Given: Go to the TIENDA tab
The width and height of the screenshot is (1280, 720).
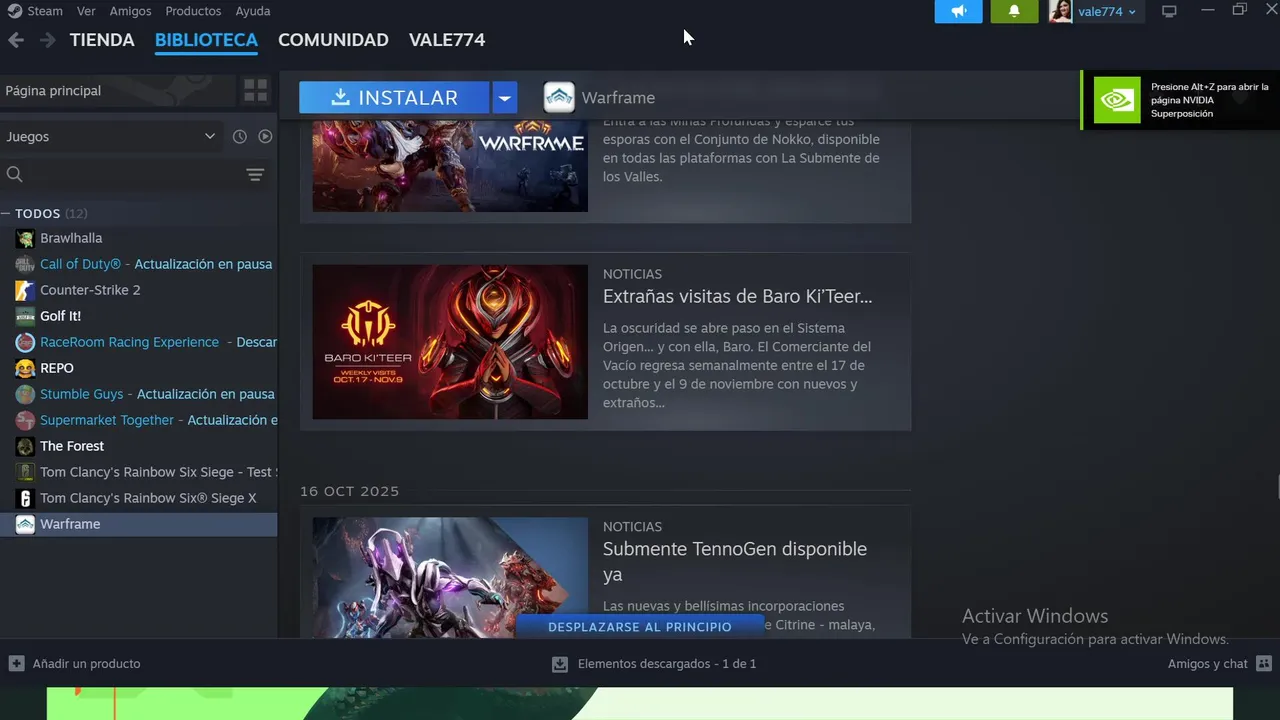Looking at the screenshot, I should coord(102,40).
